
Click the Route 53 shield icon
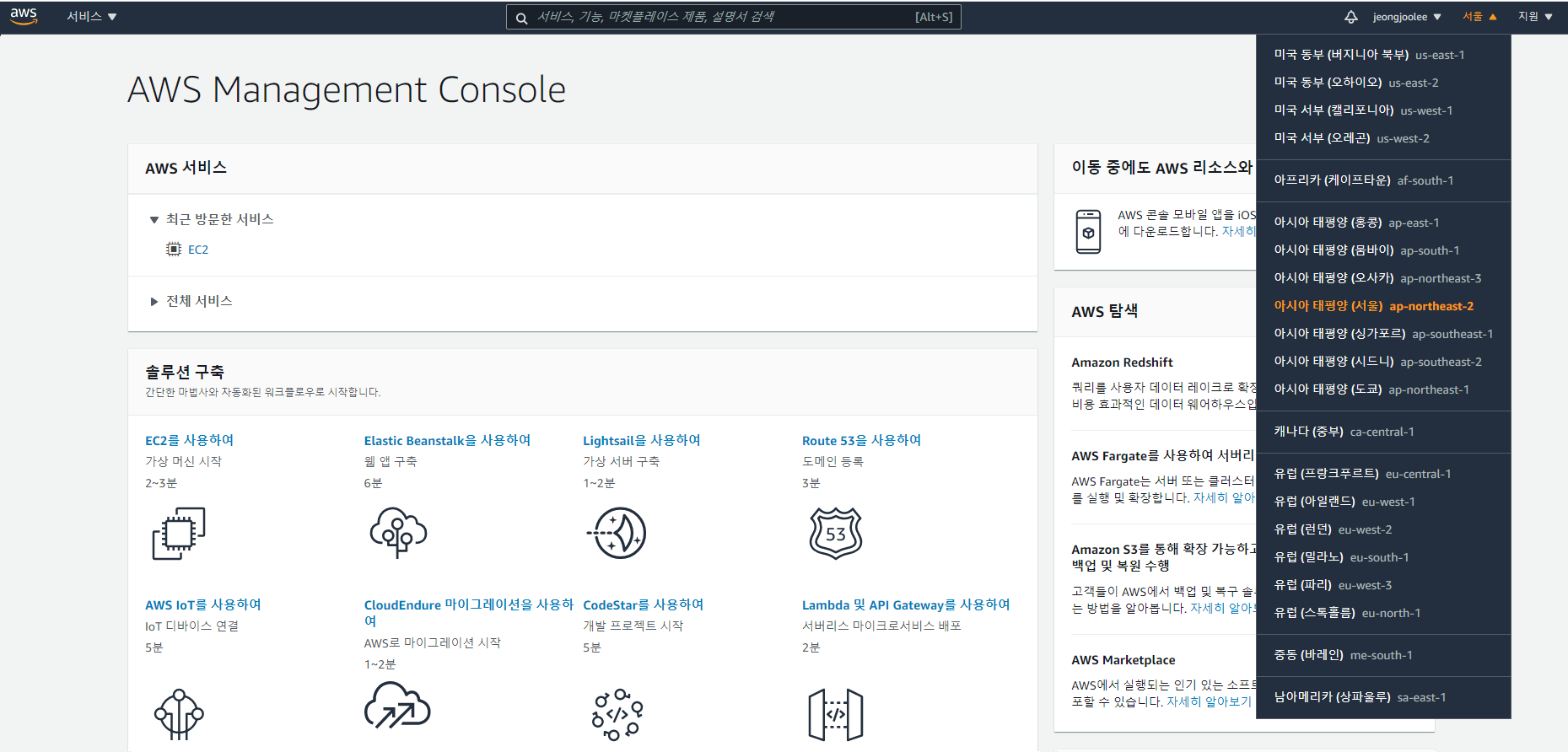pyautogui.click(x=836, y=533)
